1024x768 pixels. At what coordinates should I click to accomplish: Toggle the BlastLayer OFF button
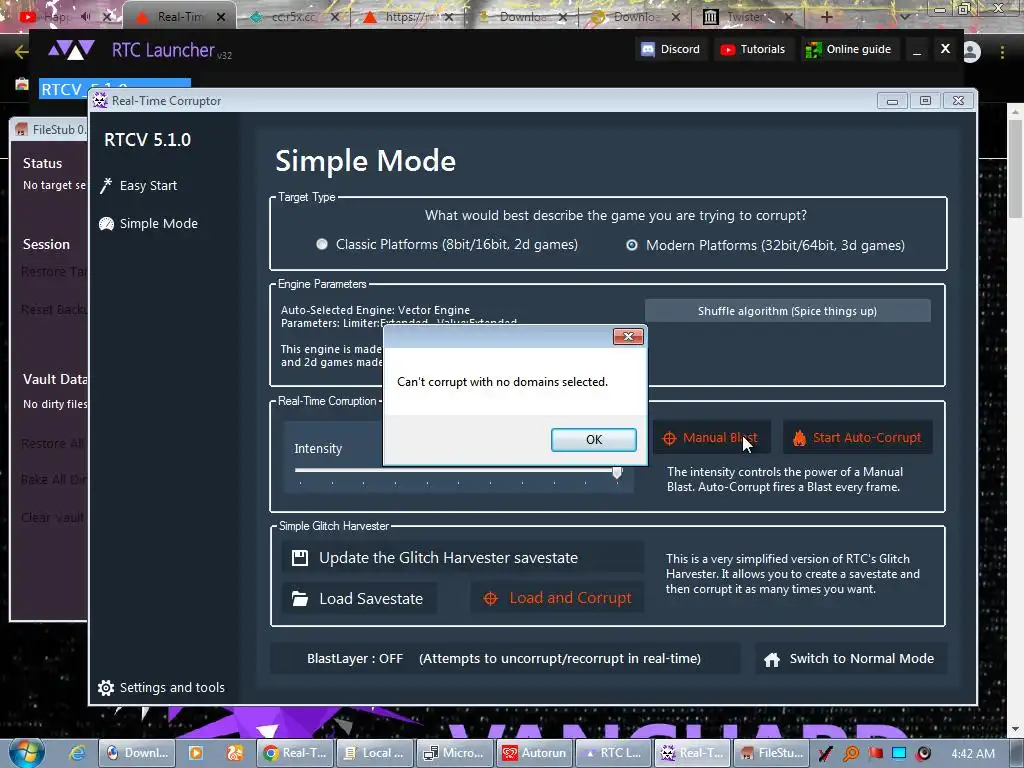505,658
